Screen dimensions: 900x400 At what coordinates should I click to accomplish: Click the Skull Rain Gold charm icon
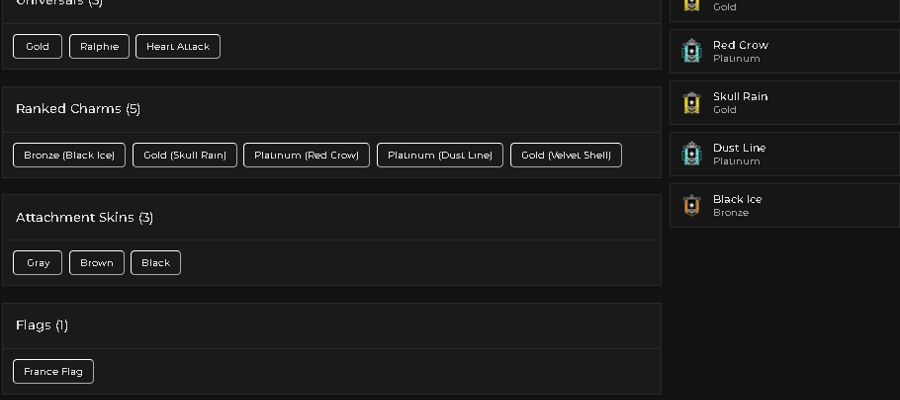[x=692, y=103]
